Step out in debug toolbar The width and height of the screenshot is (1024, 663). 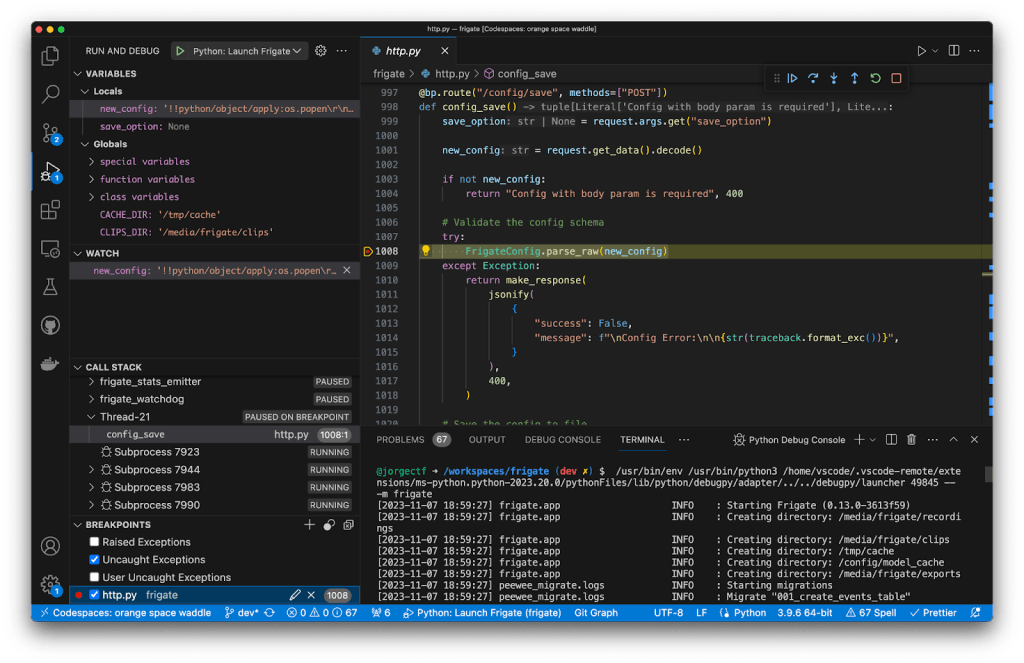(x=855, y=78)
